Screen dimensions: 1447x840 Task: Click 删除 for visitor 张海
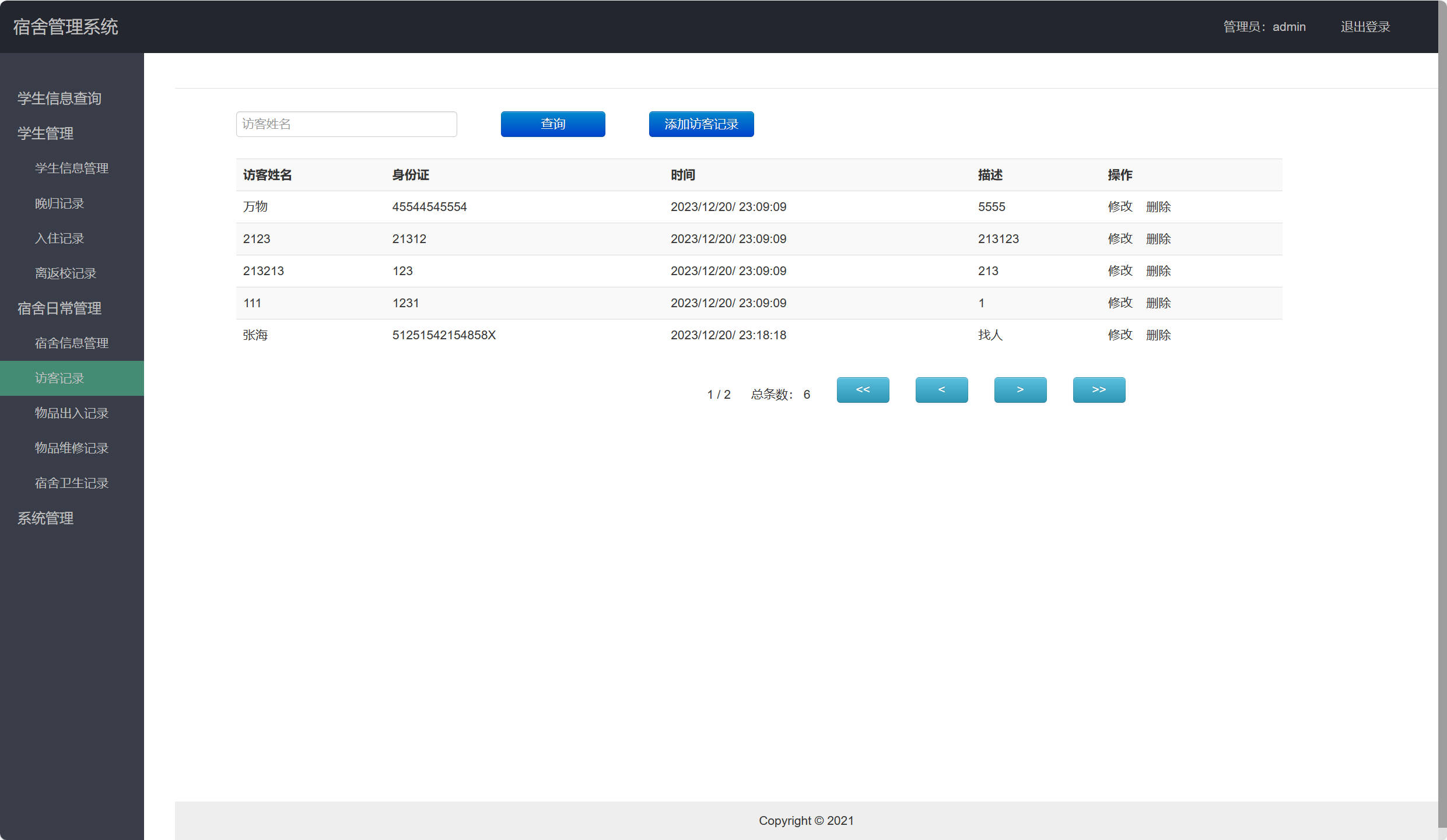1158,335
